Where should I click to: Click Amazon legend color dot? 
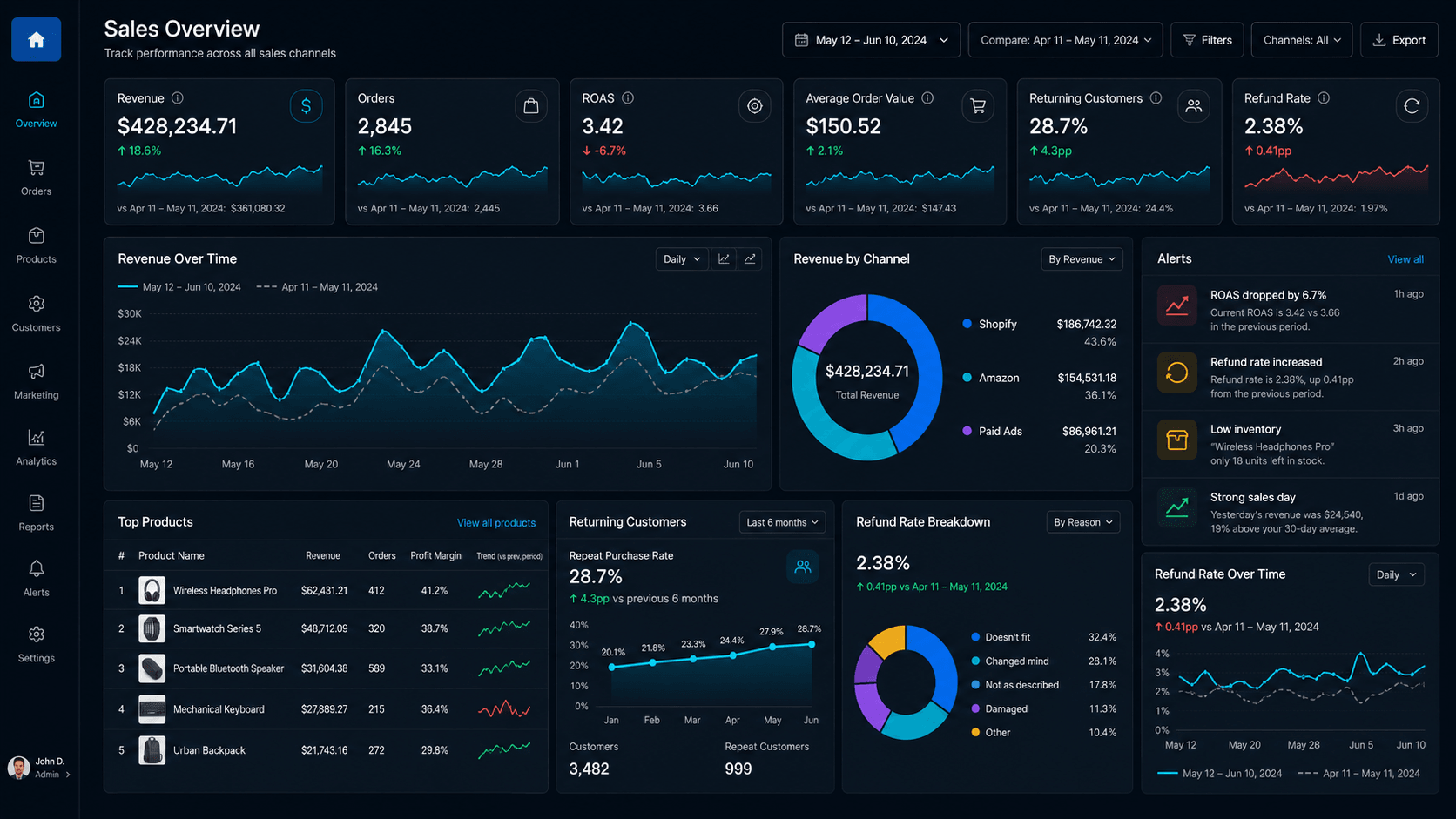tap(967, 378)
